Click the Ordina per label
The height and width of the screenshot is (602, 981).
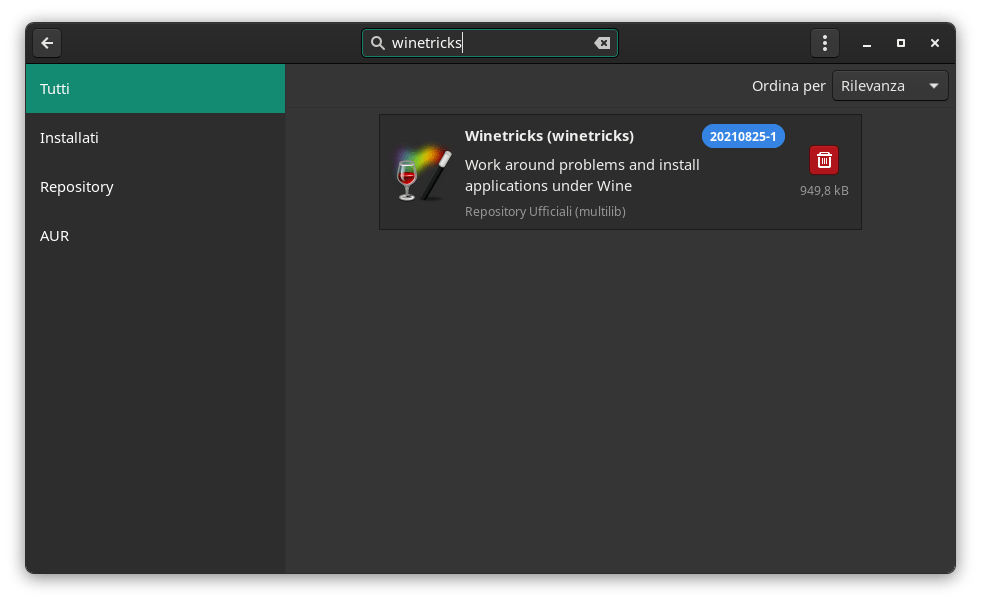point(788,86)
